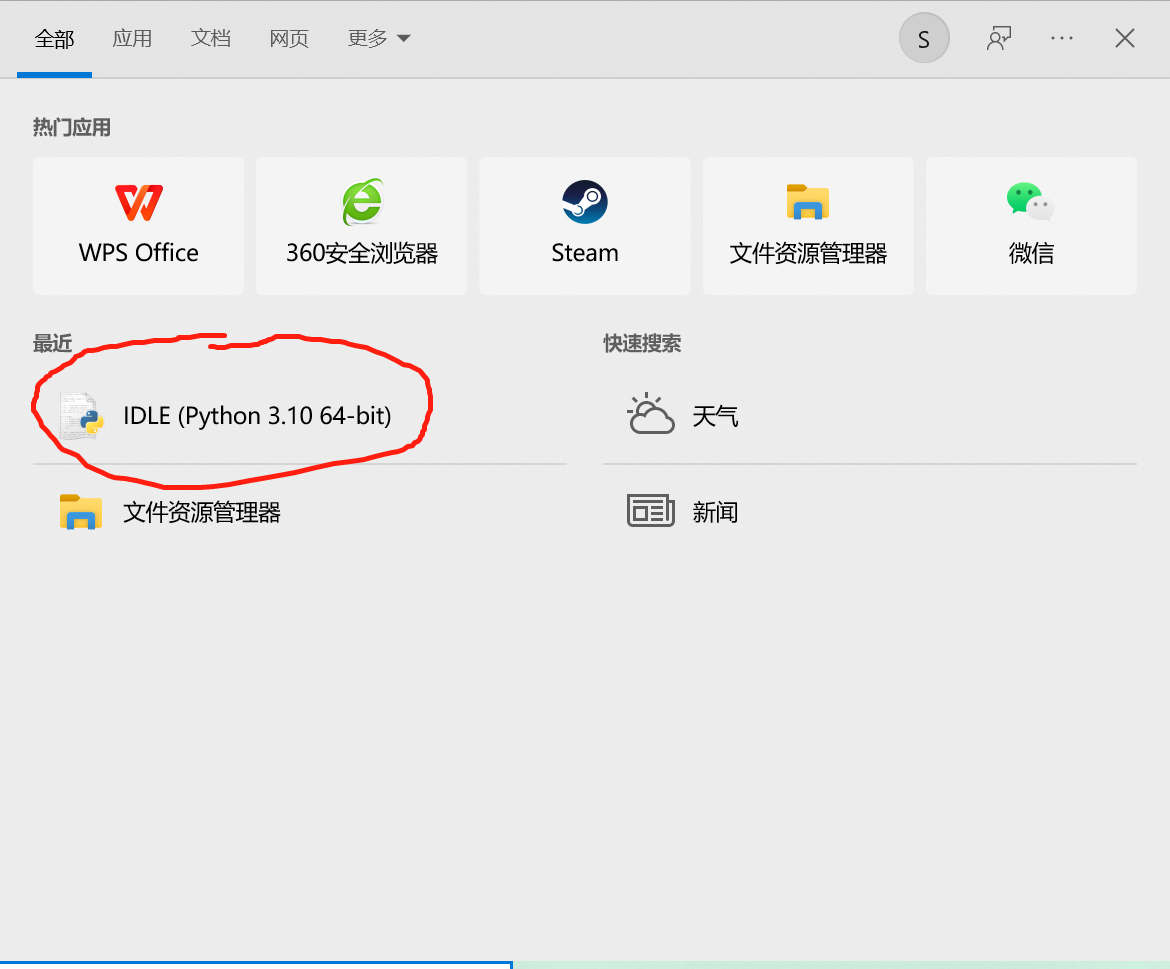The height and width of the screenshot is (969, 1170).
Task: Select the 天气 quick search
Action: click(x=869, y=415)
